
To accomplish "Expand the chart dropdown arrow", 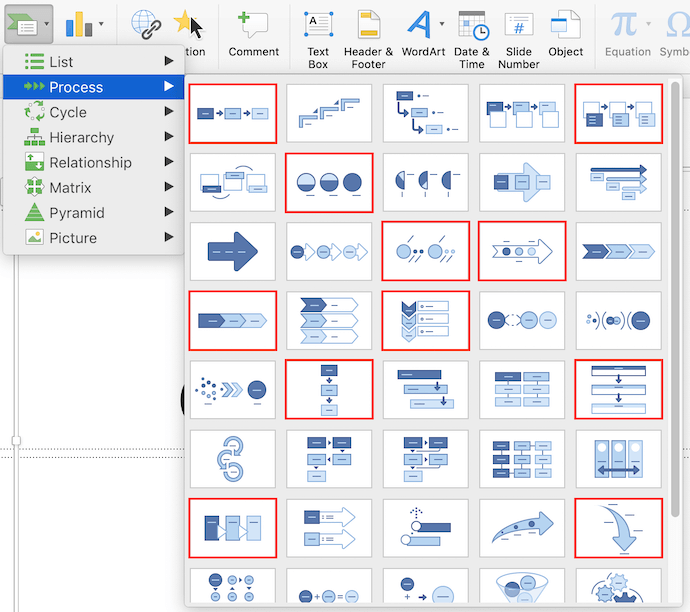I will [101, 23].
